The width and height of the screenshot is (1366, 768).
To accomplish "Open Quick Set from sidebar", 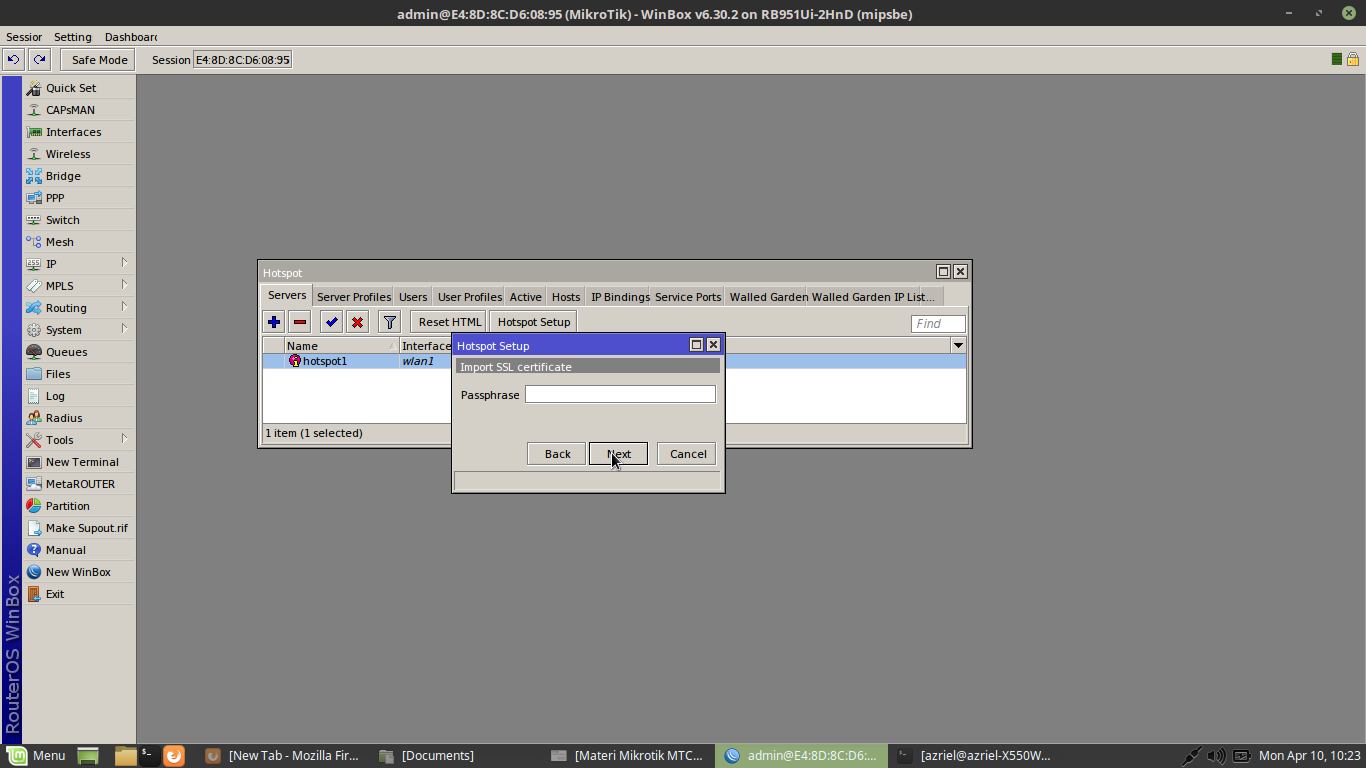I will pos(79,88).
